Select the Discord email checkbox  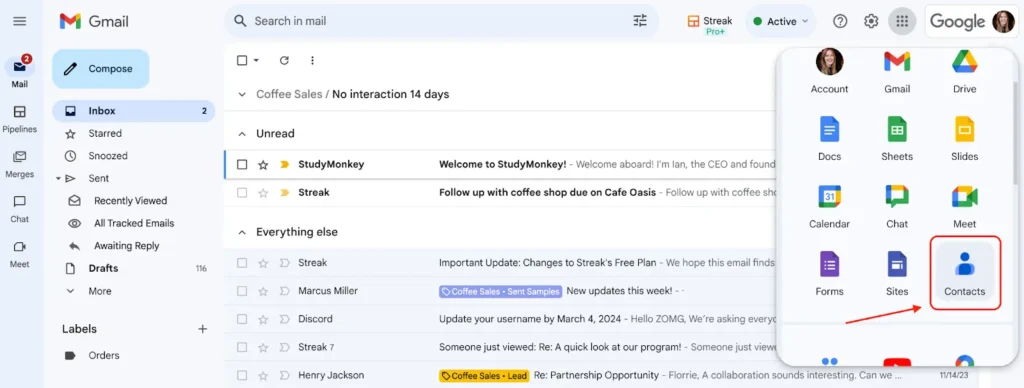(242, 319)
